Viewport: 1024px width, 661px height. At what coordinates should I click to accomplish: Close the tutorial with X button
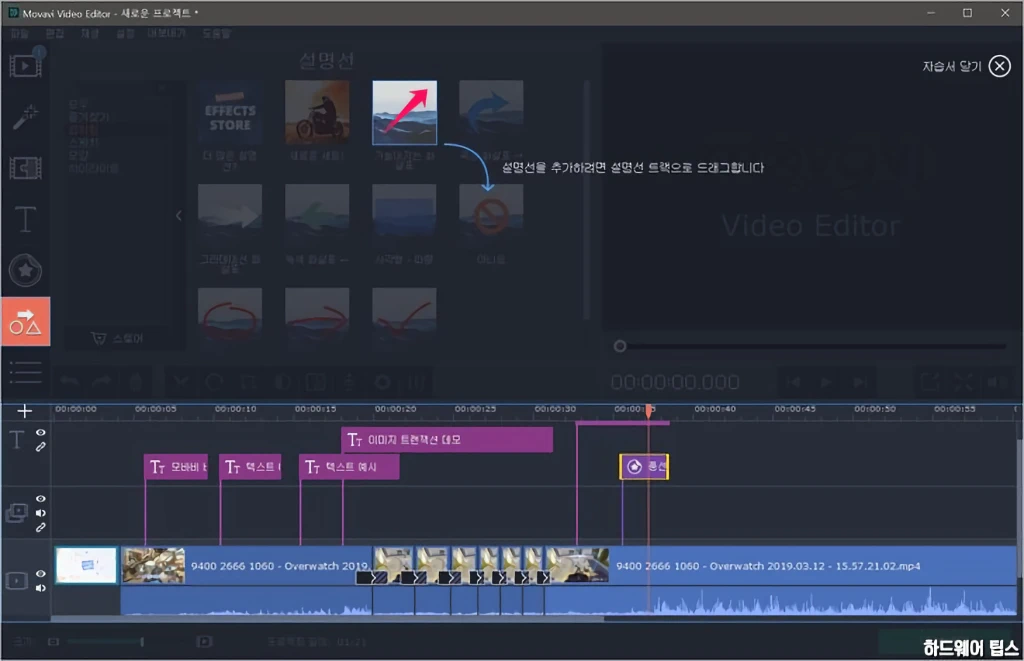pyautogui.click(x=999, y=66)
